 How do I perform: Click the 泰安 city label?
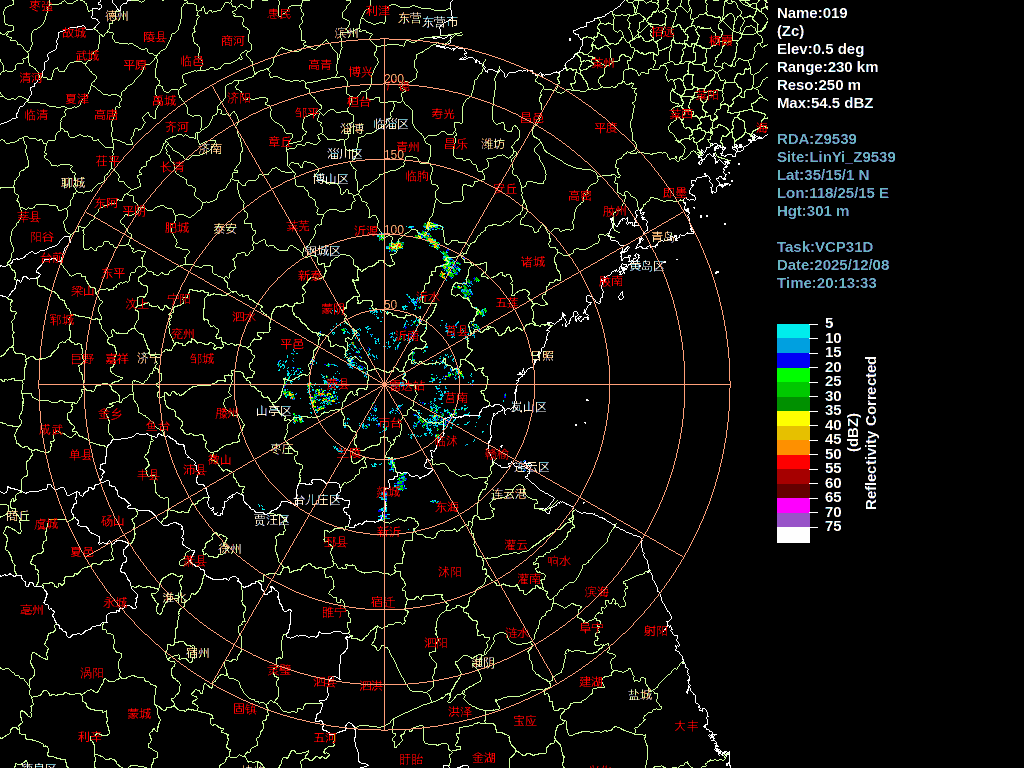(225, 229)
